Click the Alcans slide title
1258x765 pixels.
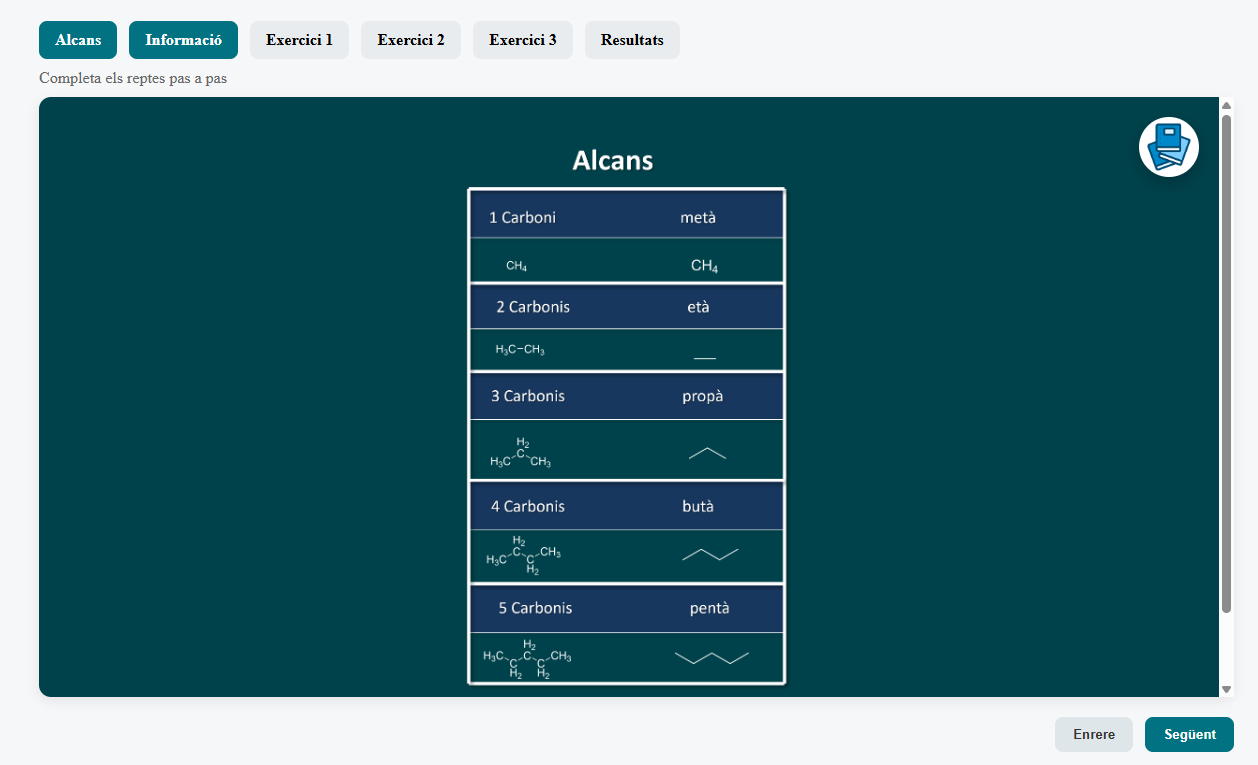pyautogui.click(x=613, y=160)
